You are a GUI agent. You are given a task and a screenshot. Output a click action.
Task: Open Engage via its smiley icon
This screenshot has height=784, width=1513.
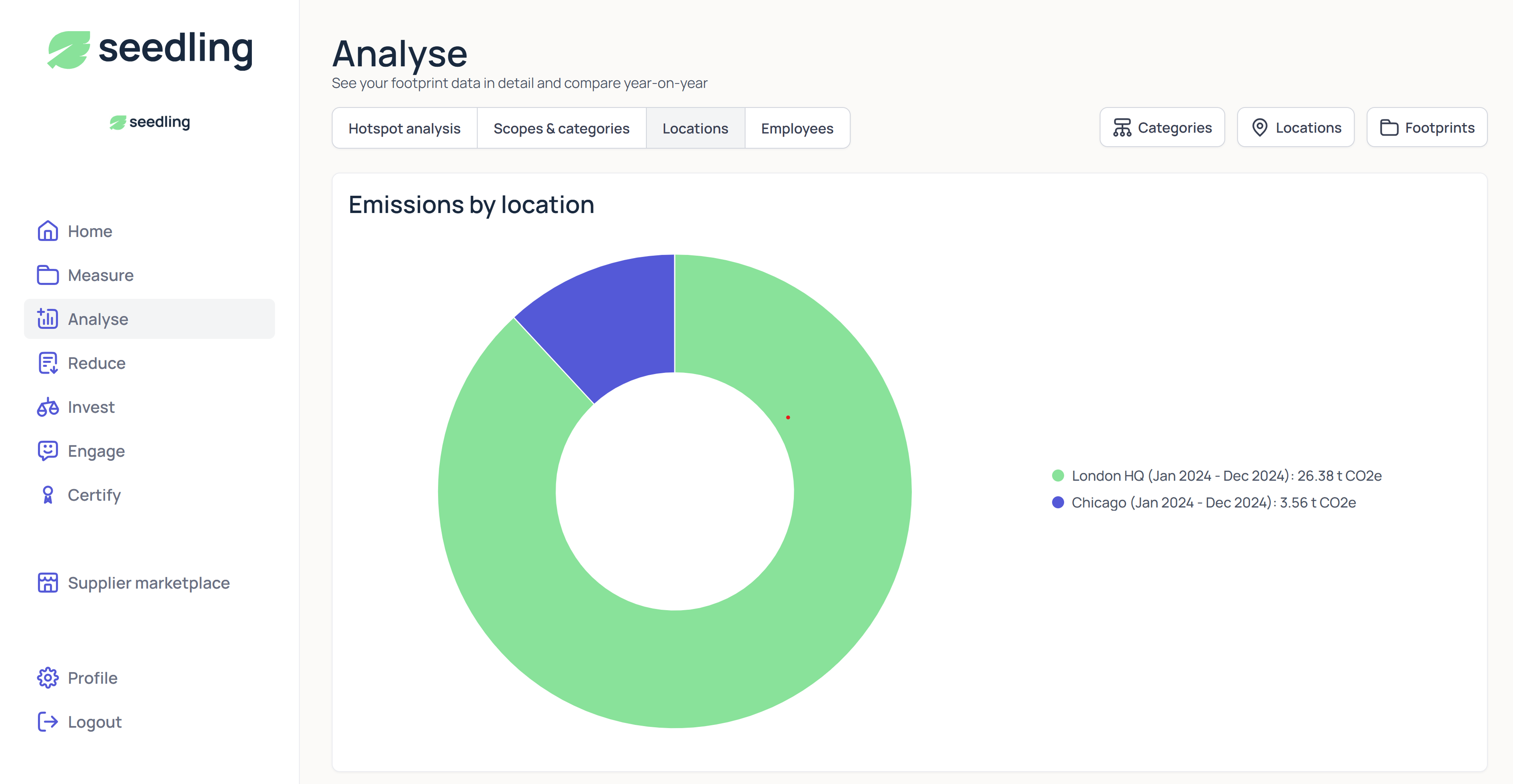tap(48, 451)
